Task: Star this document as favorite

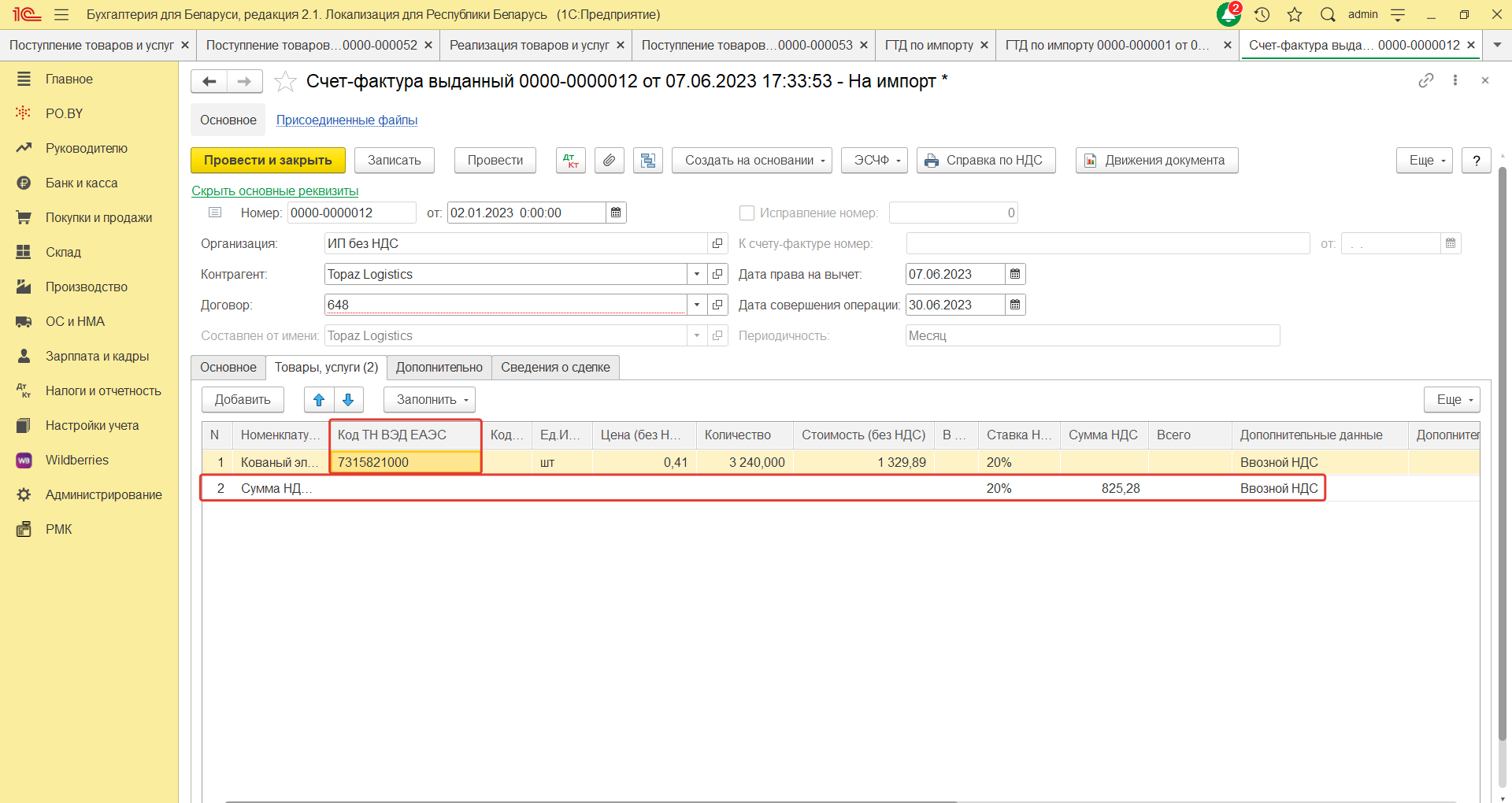Action: 285,82
